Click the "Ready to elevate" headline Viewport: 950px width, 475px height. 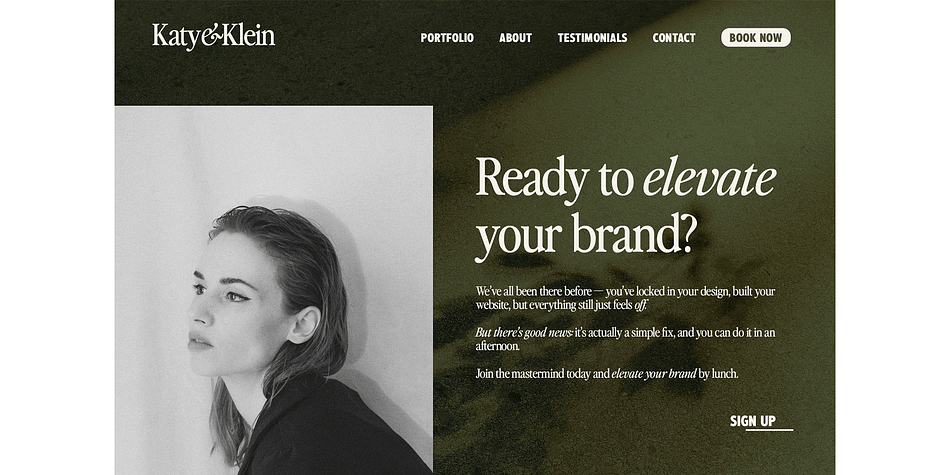[626, 178]
